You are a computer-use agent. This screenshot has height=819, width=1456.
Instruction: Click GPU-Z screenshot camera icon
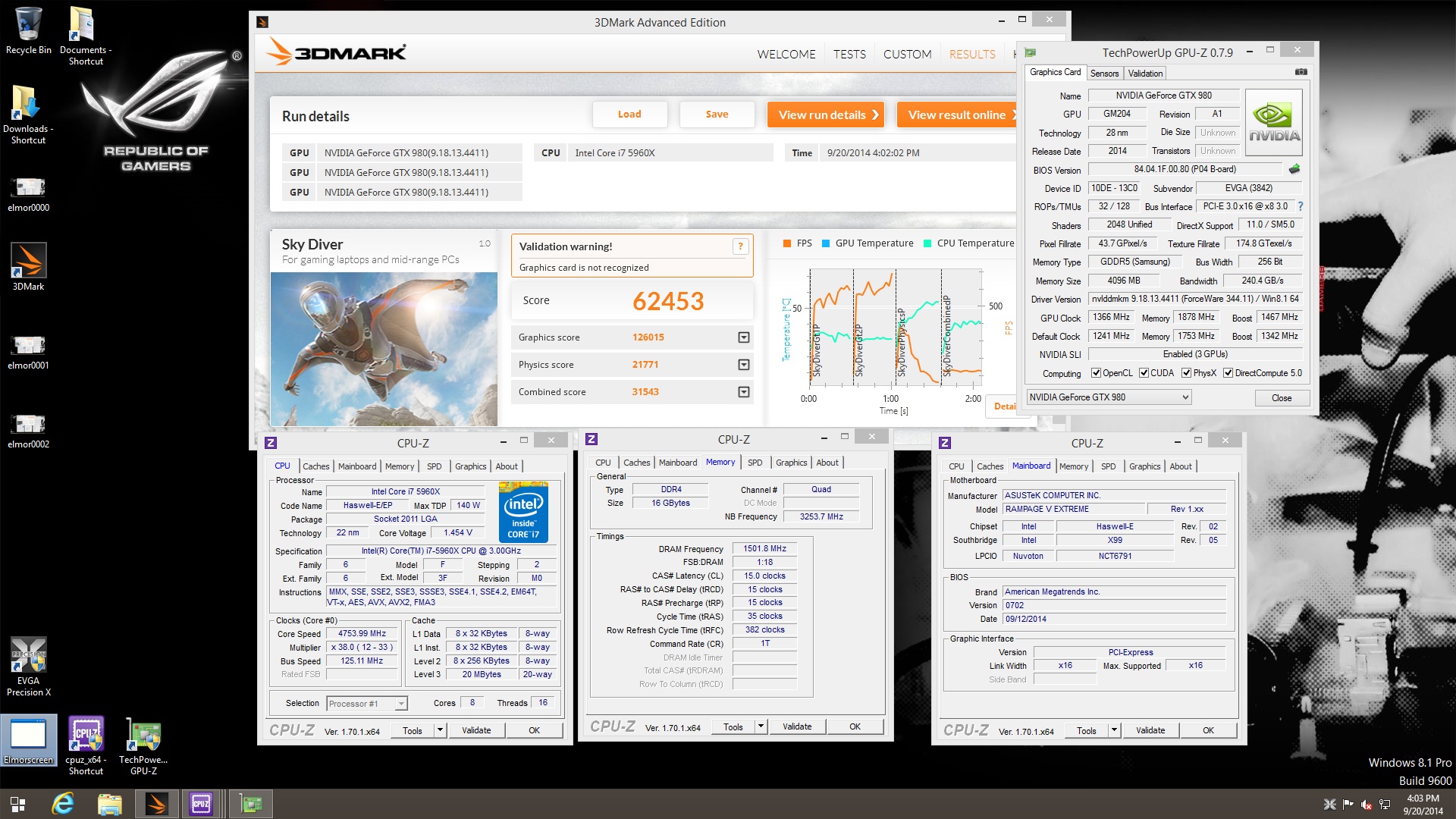(1301, 72)
